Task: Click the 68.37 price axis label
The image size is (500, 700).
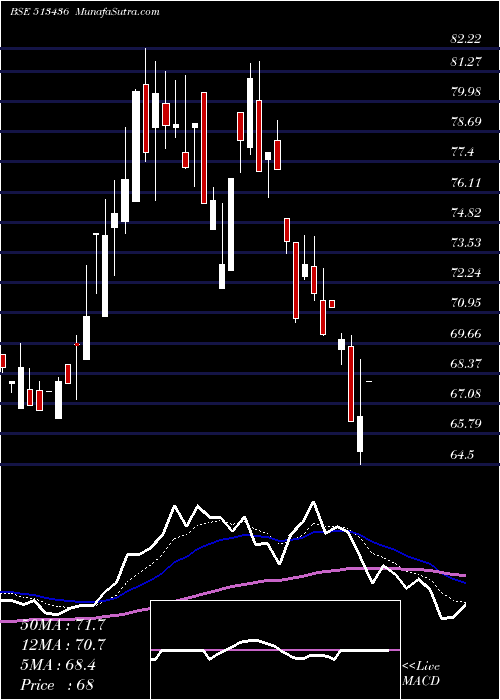Action: tap(466, 364)
